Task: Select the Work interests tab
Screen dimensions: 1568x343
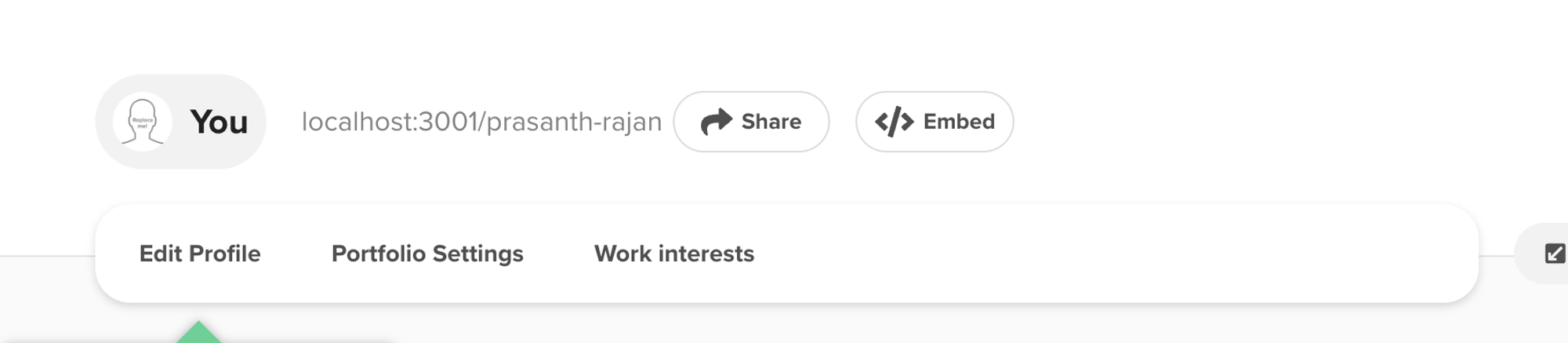Action: (674, 254)
